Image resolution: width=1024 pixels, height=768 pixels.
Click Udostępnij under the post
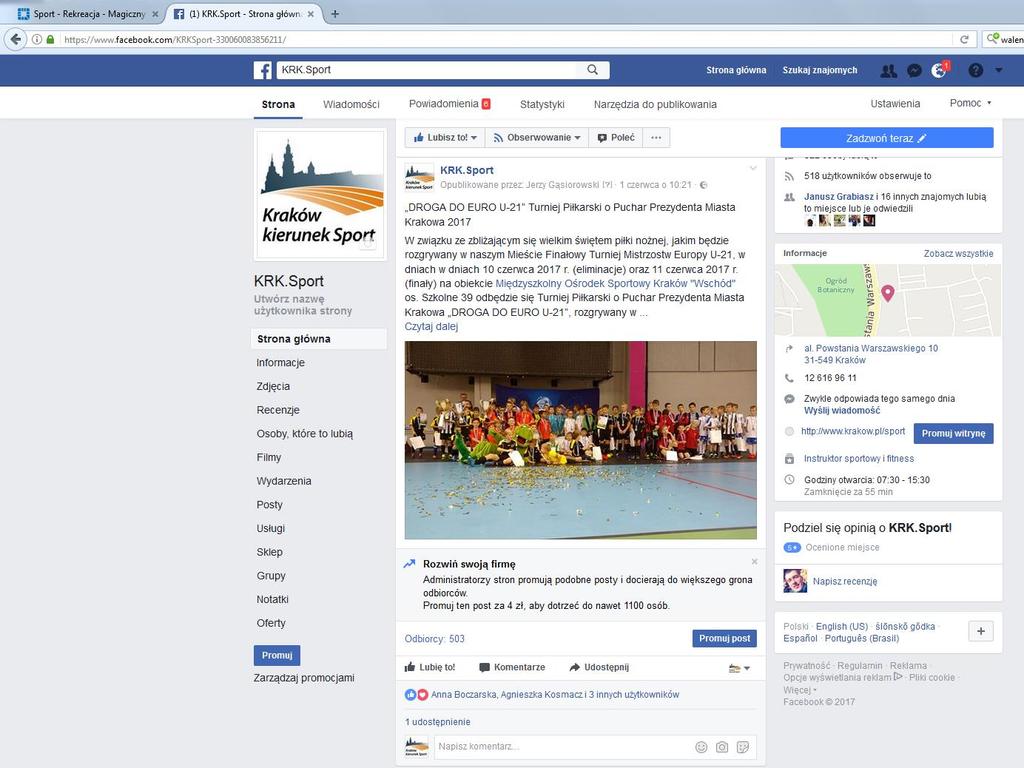click(x=599, y=667)
